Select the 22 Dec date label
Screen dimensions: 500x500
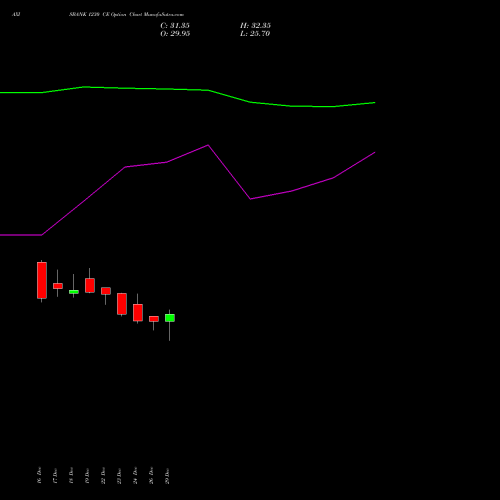103,475
